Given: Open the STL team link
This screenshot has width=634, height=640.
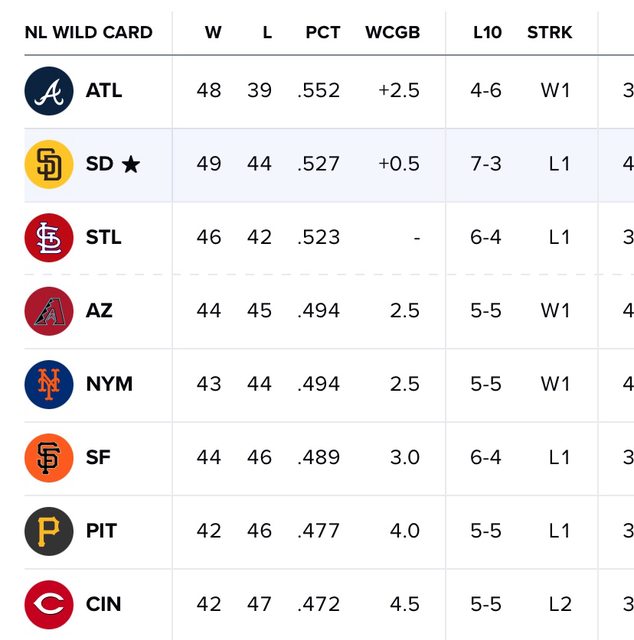Looking at the screenshot, I should (104, 238).
